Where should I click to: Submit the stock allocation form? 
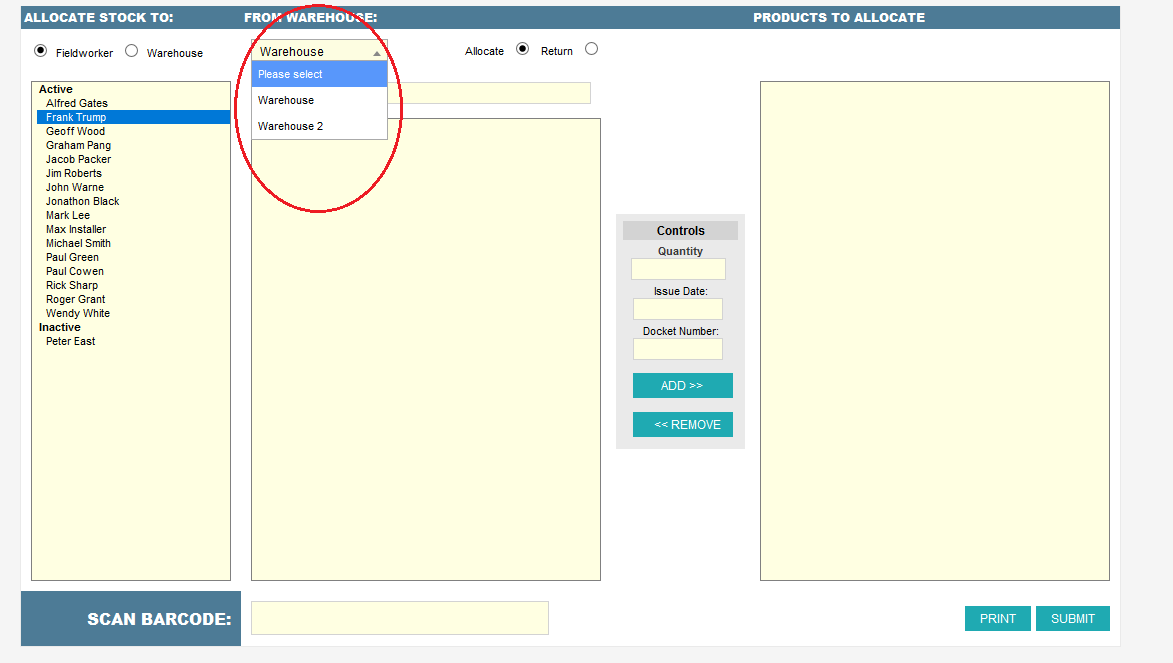[1072, 619]
